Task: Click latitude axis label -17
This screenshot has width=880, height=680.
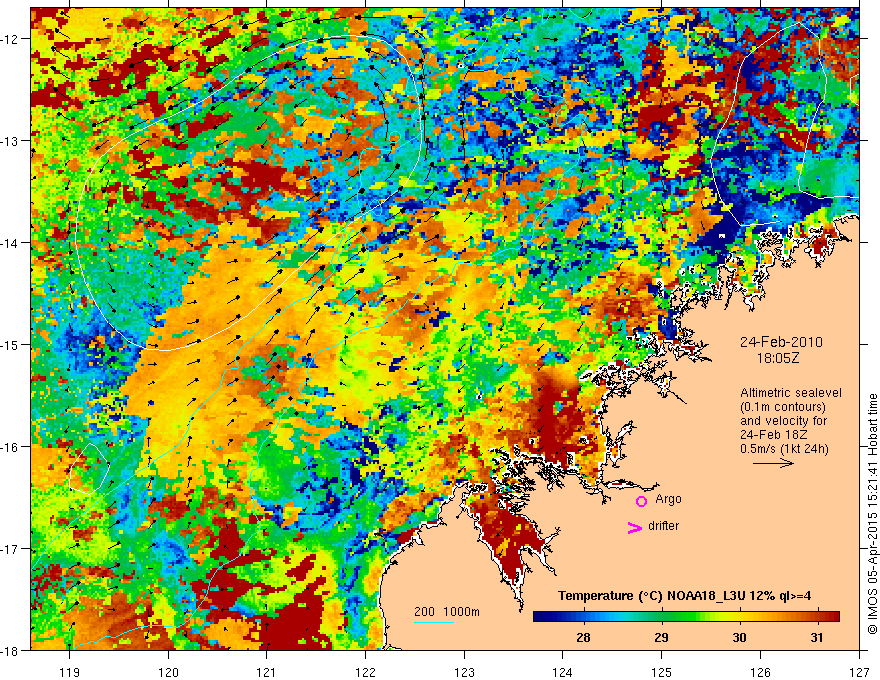Action: 10,549
